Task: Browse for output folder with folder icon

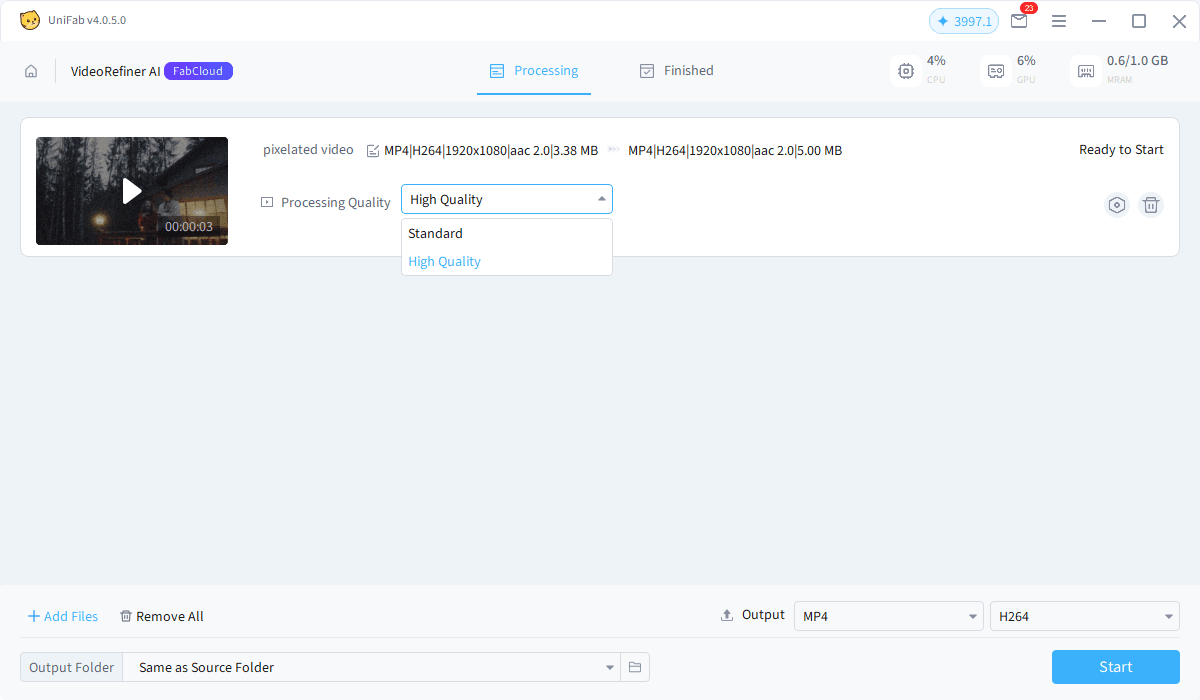Action: [634, 667]
